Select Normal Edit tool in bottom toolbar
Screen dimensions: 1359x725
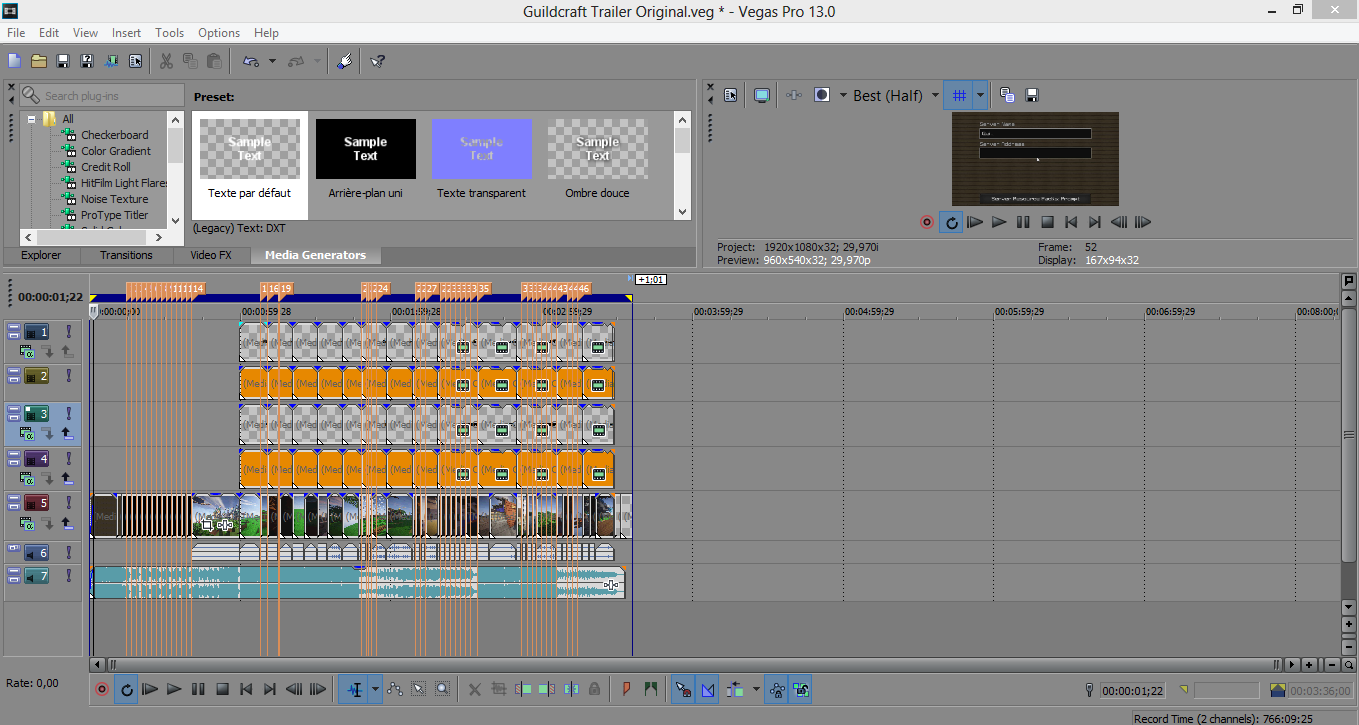tap(355, 689)
